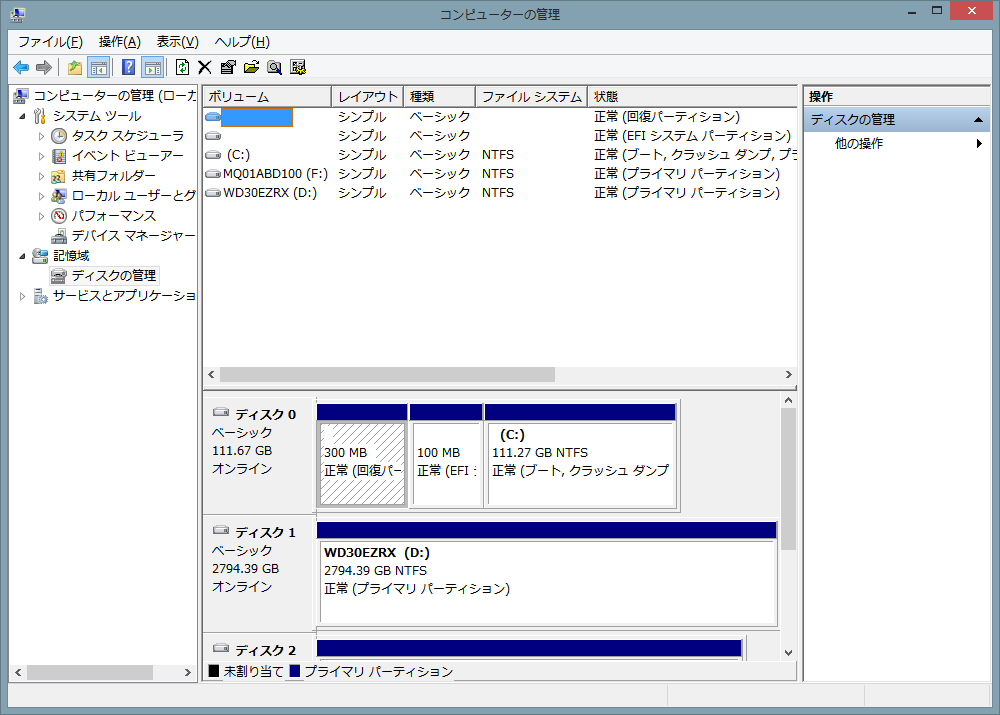Screen dimensions: 1000x715
Task: Expand ローカル ユーザーとグループ tree node
Action: pos(41,196)
